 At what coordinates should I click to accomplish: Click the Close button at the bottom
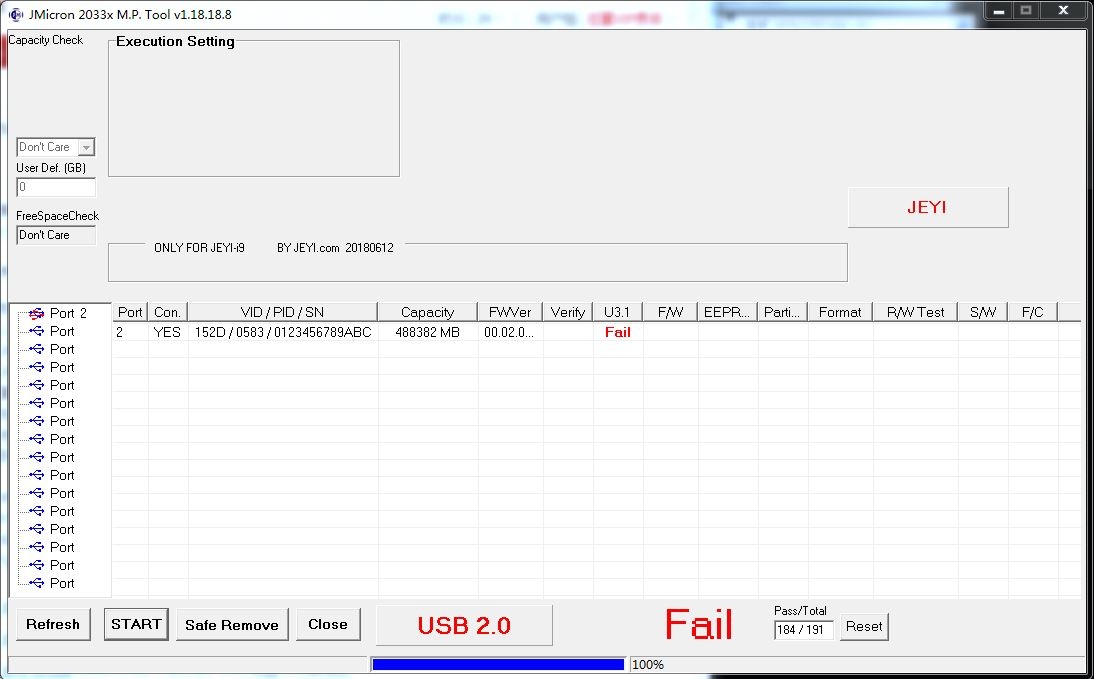(x=328, y=624)
